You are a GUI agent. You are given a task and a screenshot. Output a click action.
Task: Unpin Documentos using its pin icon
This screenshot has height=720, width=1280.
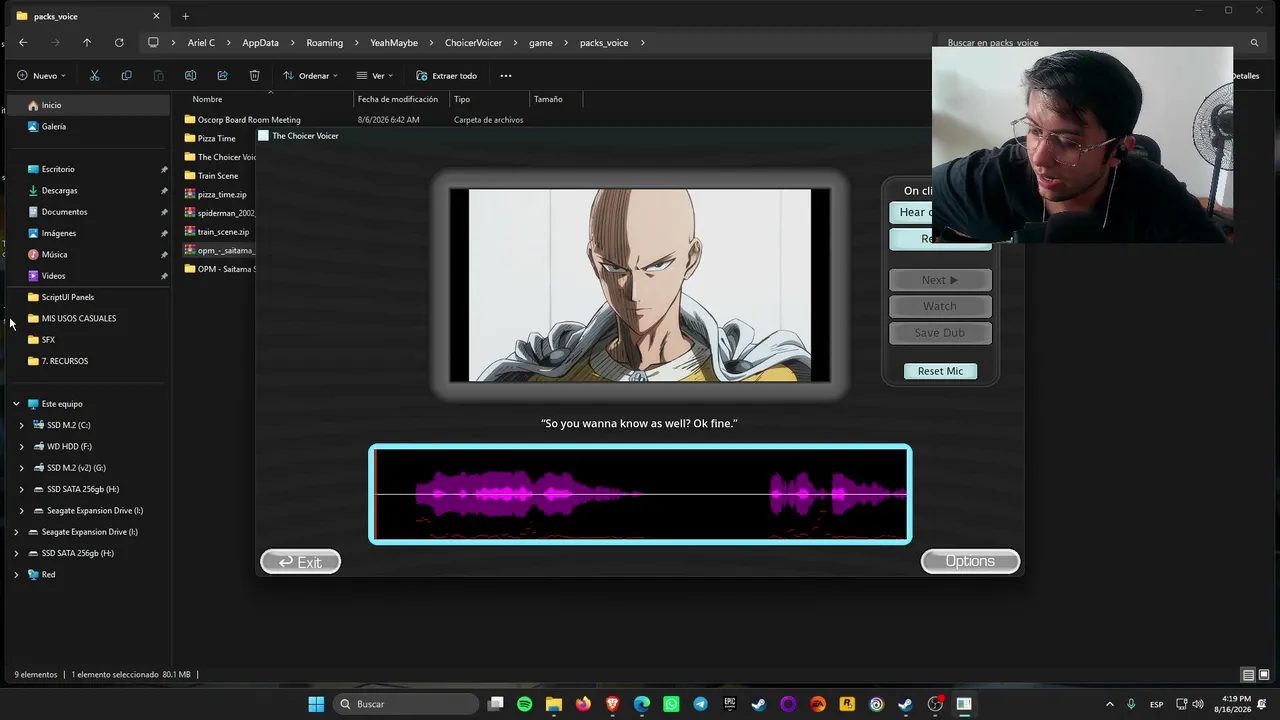tap(164, 212)
